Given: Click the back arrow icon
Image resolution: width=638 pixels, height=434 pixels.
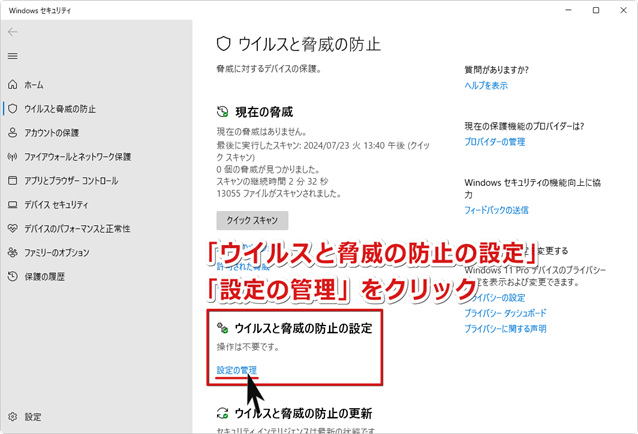Looking at the screenshot, I should click(x=13, y=32).
